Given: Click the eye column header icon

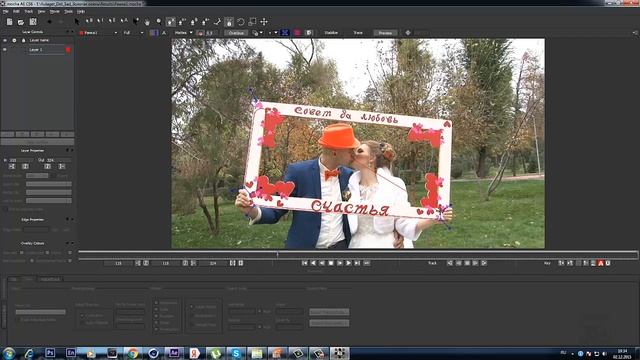Looking at the screenshot, I should tap(5, 40).
